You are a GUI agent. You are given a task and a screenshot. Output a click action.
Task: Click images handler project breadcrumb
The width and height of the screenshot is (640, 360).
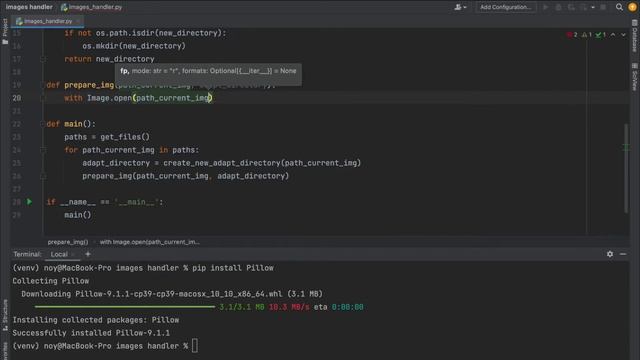pyautogui.click(x=29, y=7)
